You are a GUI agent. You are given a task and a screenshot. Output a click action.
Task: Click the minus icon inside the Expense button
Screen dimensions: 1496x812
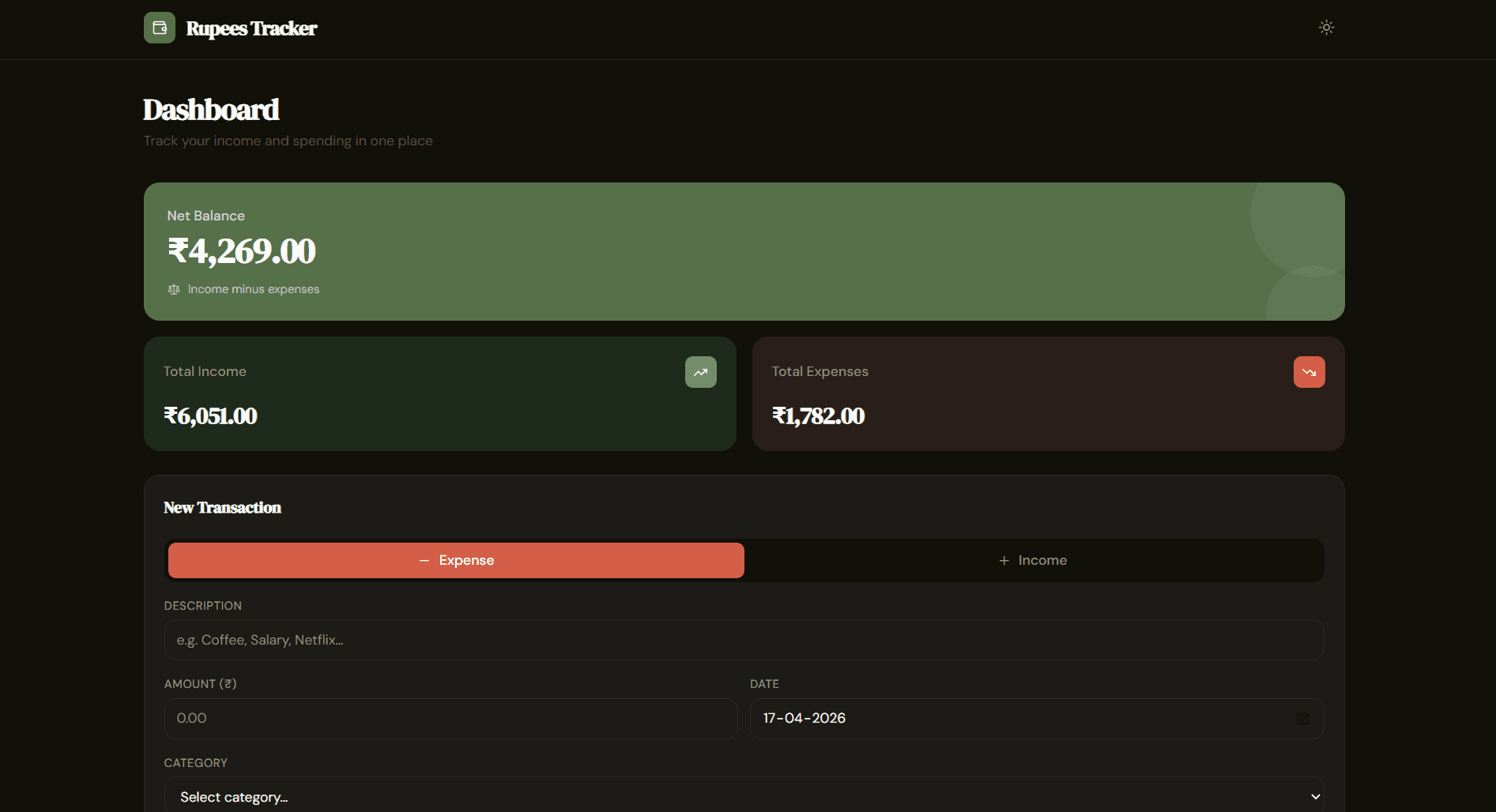point(424,560)
